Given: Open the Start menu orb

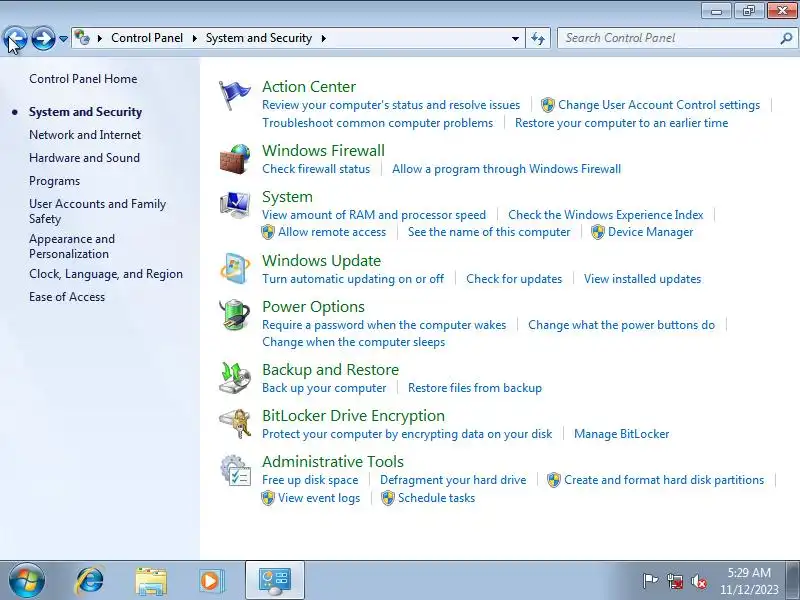Looking at the screenshot, I should pyautogui.click(x=26, y=581).
